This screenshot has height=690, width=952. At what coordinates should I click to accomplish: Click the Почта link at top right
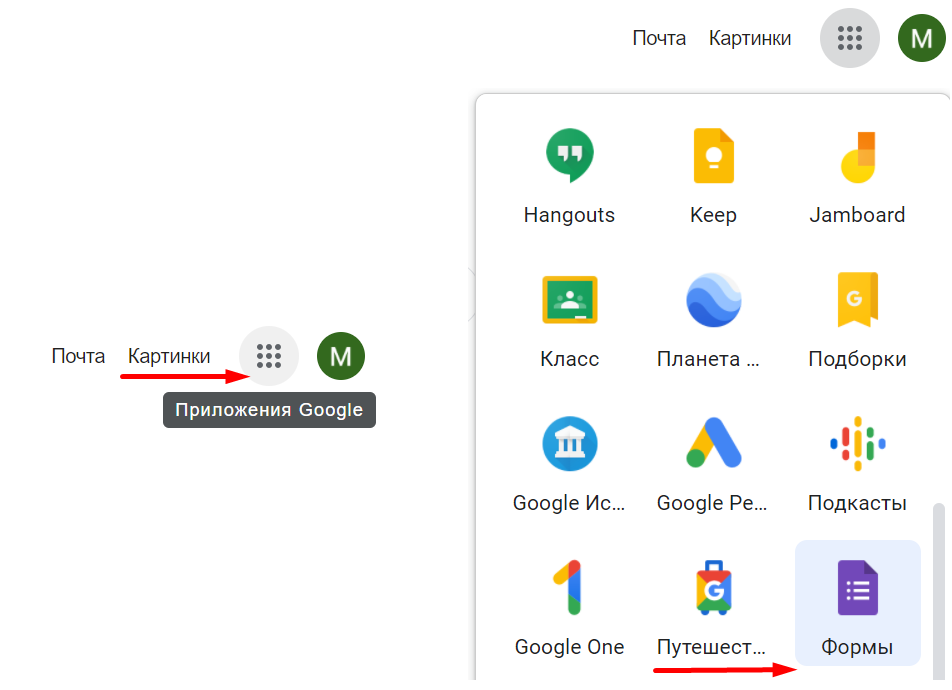coord(659,38)
